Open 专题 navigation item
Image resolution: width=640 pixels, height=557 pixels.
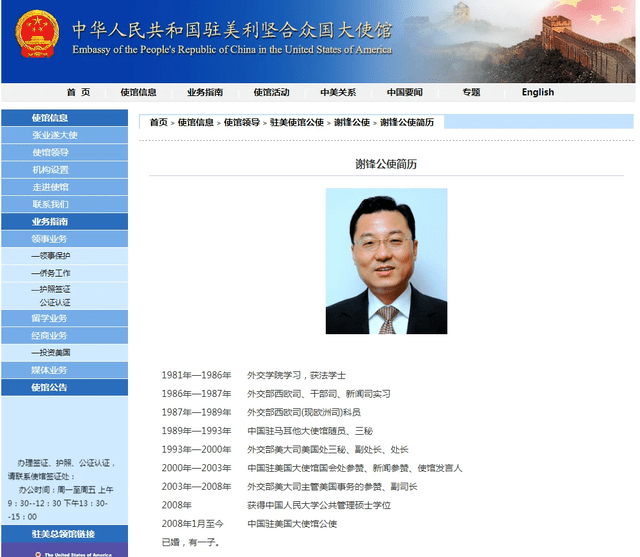[471, 92]
